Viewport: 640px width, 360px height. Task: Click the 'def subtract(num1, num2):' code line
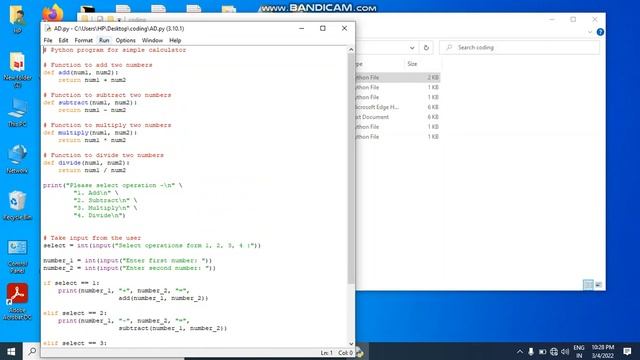click(90, 102)
